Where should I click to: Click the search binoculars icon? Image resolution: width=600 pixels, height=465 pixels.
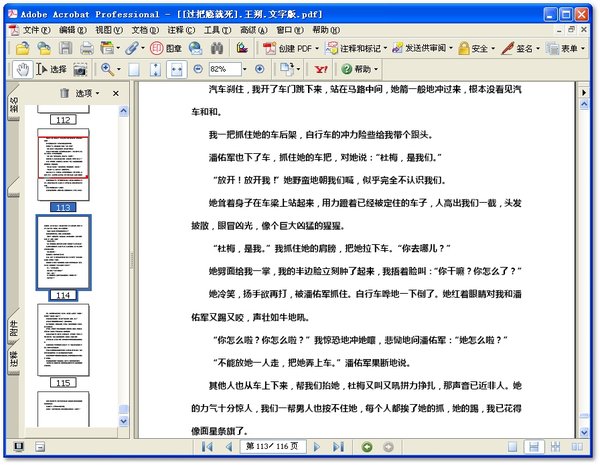click(217, 48)
